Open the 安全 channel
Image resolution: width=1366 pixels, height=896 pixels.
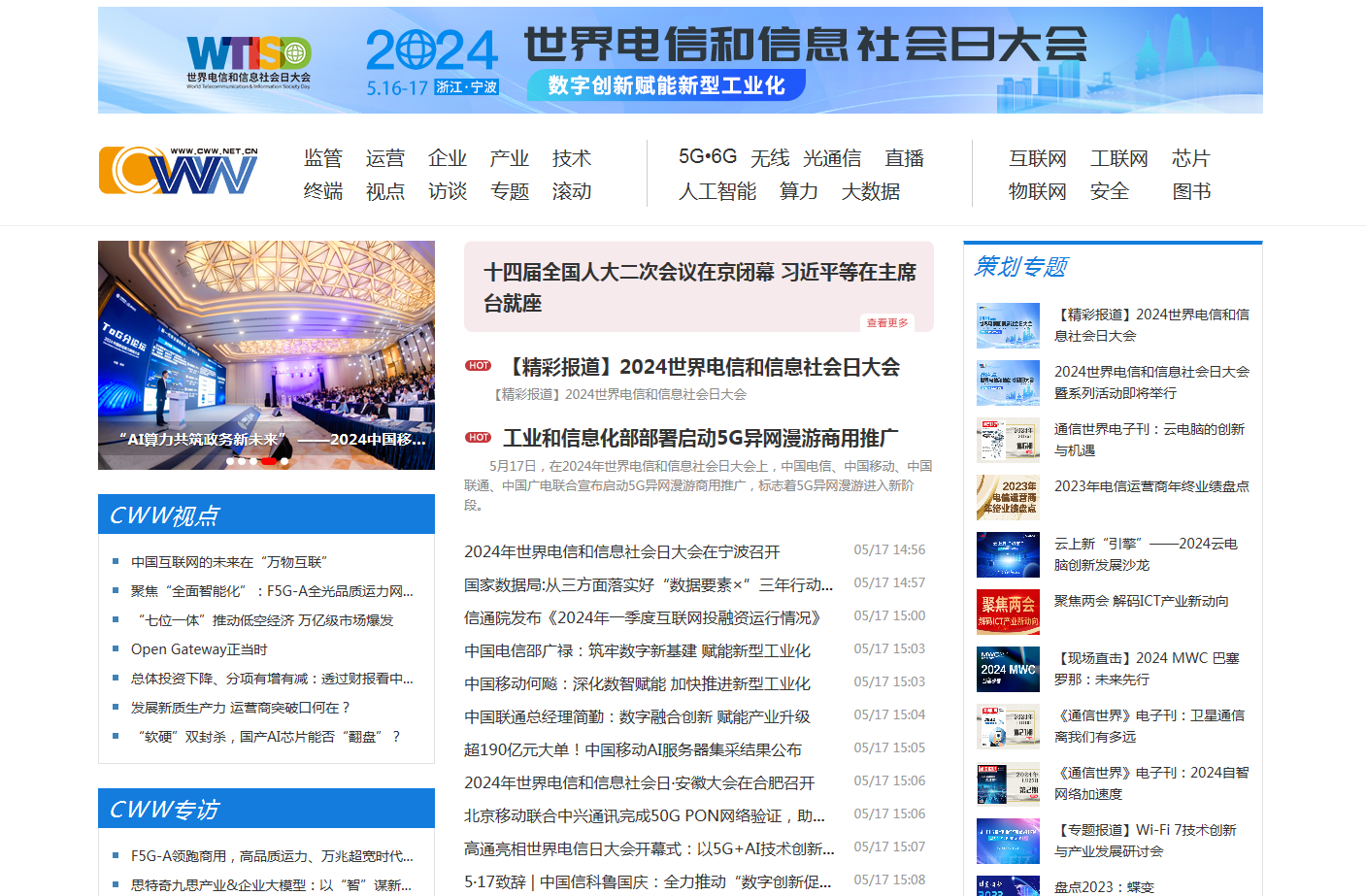point(1110,191)
